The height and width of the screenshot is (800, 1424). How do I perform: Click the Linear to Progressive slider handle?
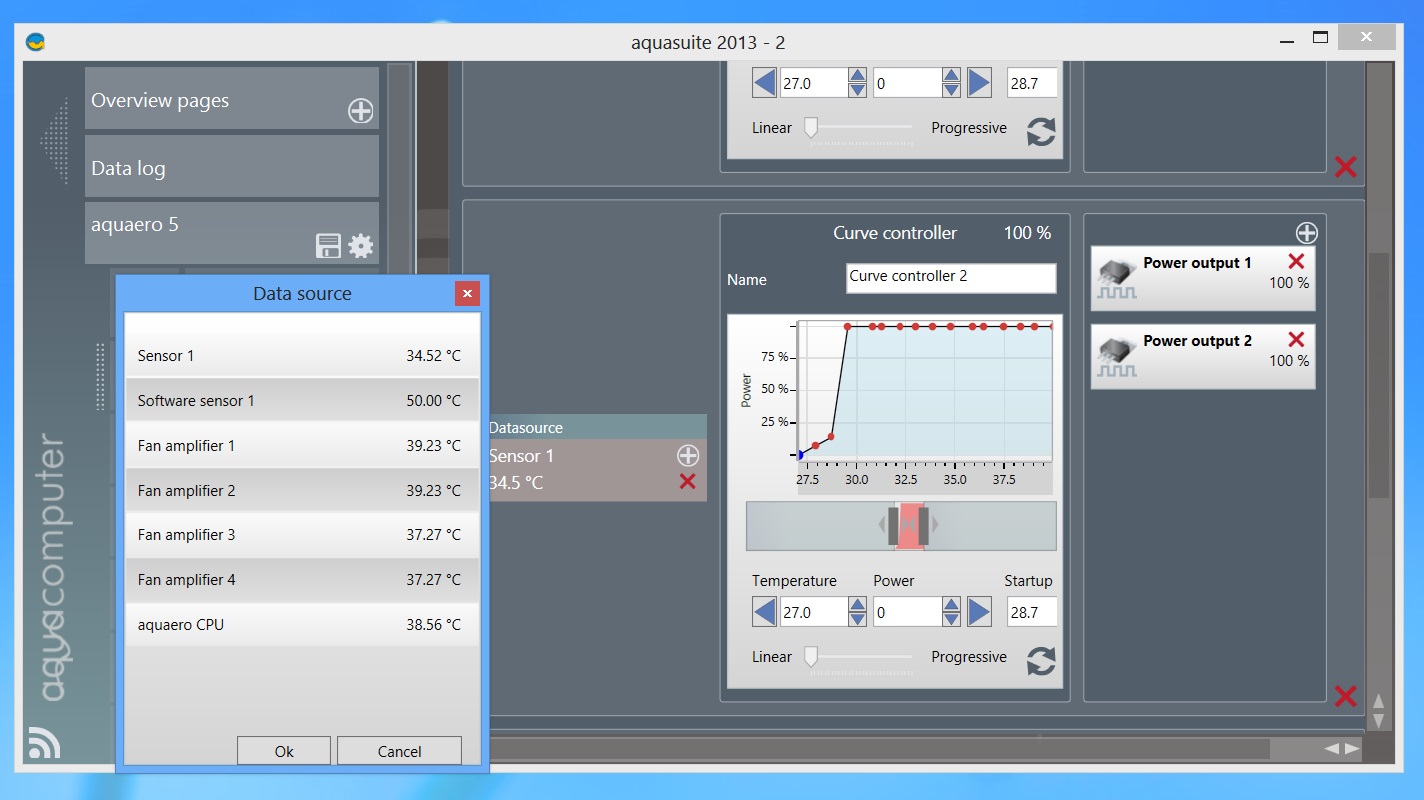(x=811, y=656)
